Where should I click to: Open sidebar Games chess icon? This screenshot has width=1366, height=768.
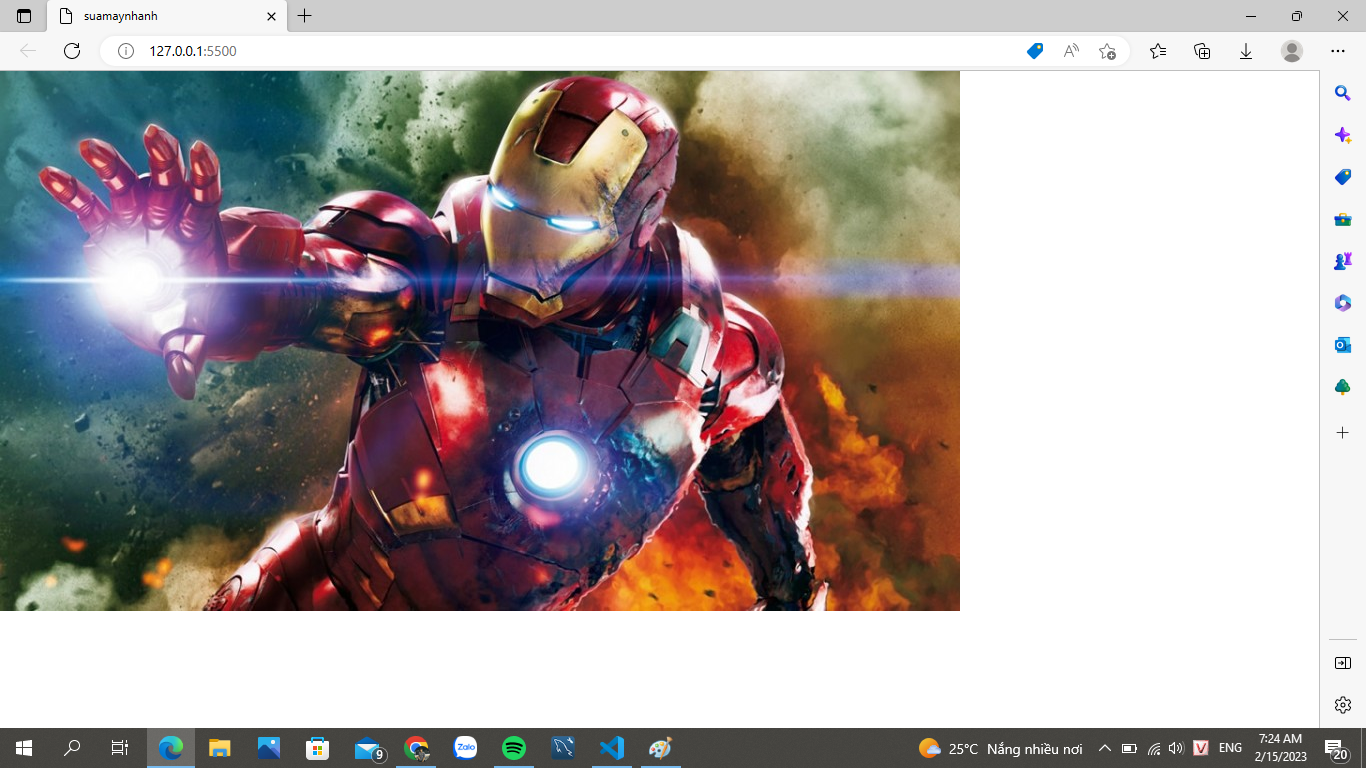coord(1343,261)
